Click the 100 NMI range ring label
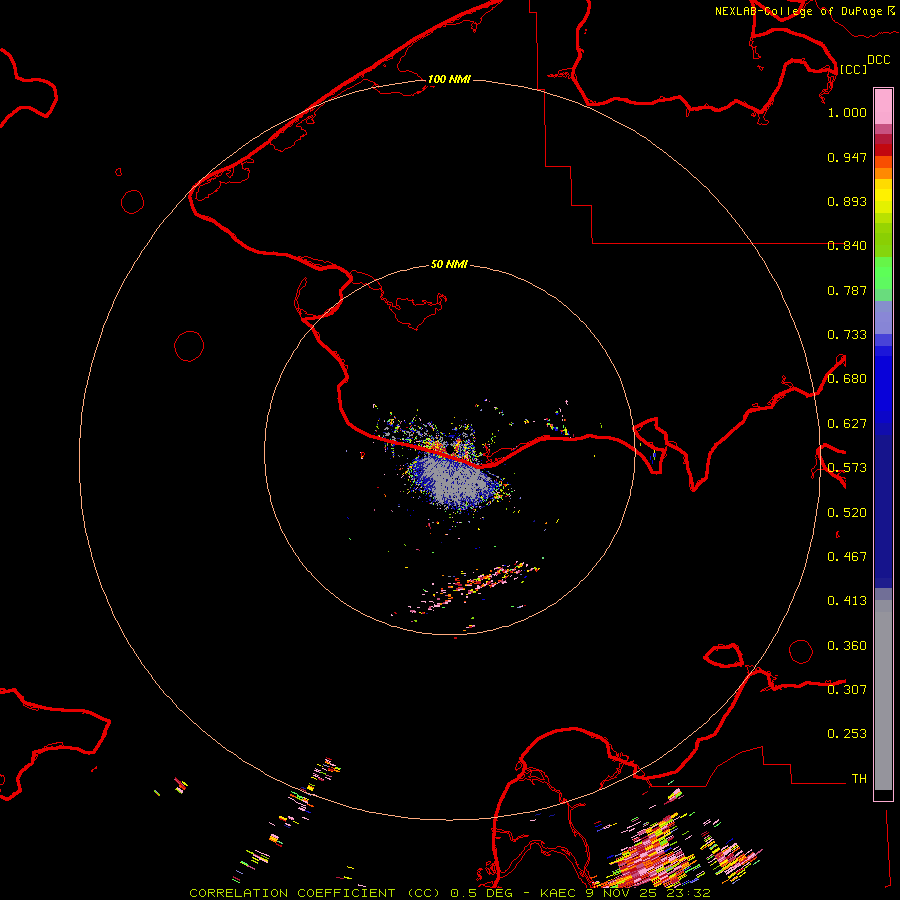Image resolution: width=900 pixels, height=900 pixels. (449, 79)
